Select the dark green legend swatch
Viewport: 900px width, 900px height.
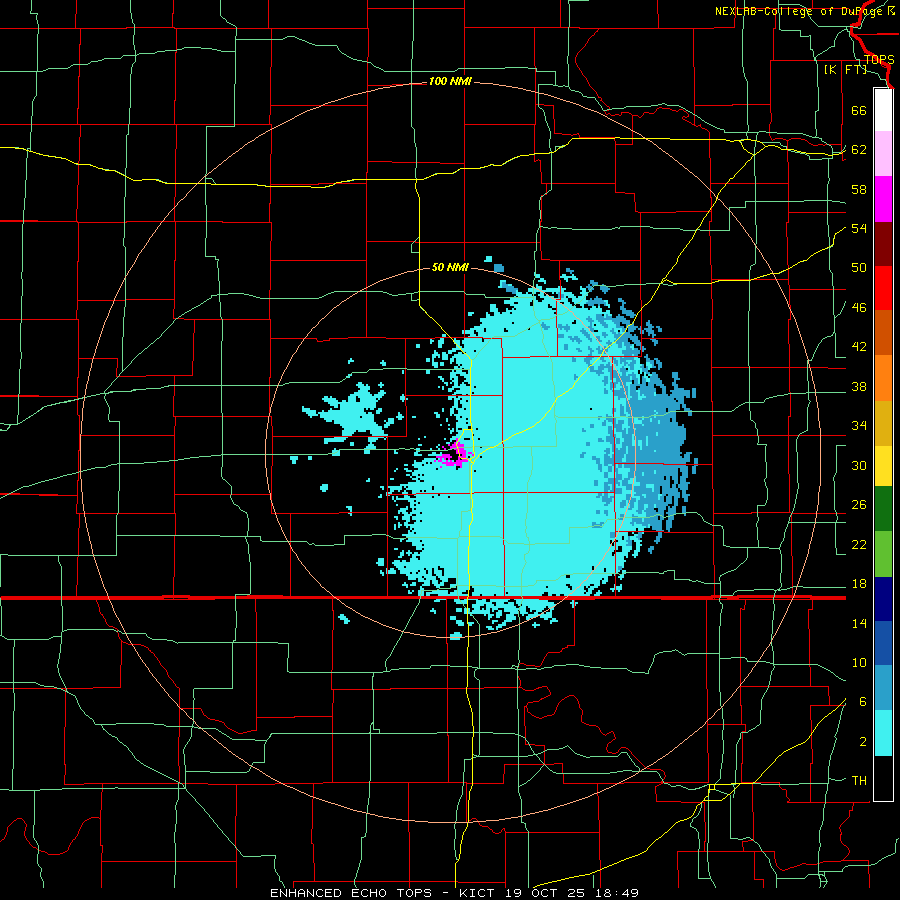[x=883, y=511]
